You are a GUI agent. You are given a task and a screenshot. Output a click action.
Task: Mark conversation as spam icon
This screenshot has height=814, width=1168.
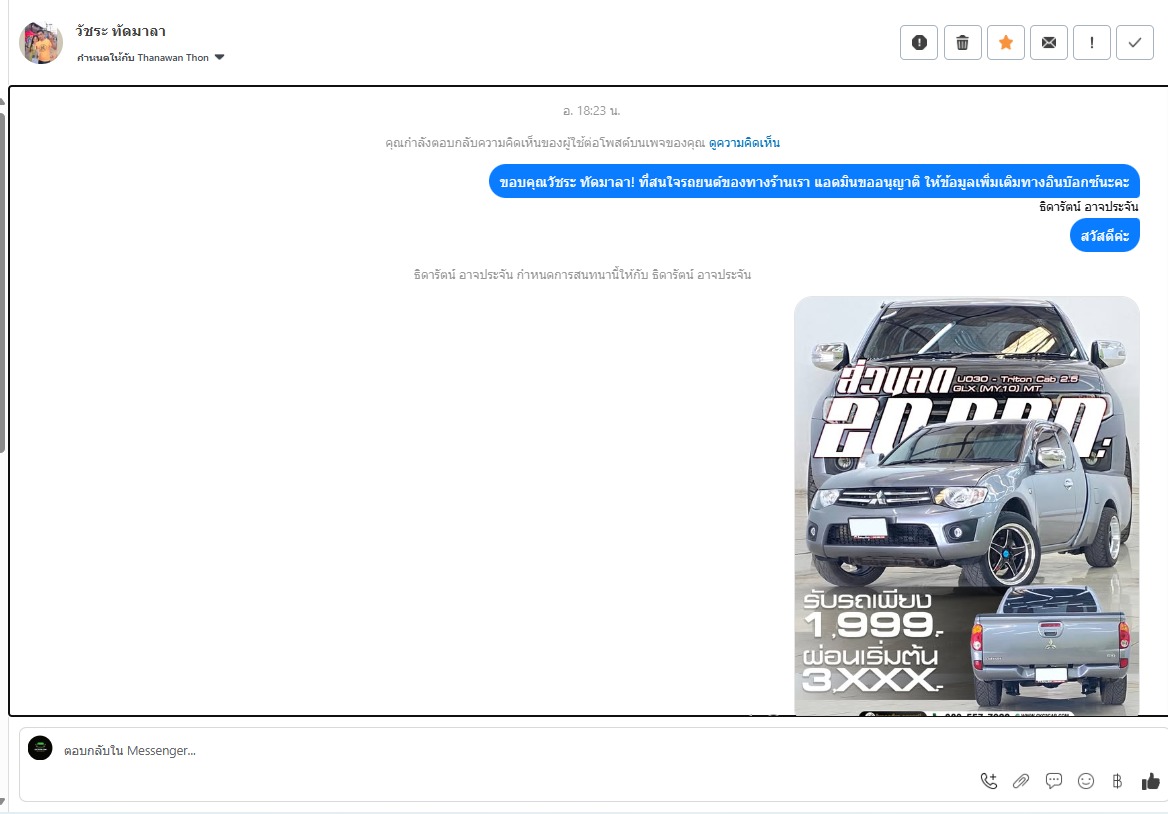click(x=918, y=42)
